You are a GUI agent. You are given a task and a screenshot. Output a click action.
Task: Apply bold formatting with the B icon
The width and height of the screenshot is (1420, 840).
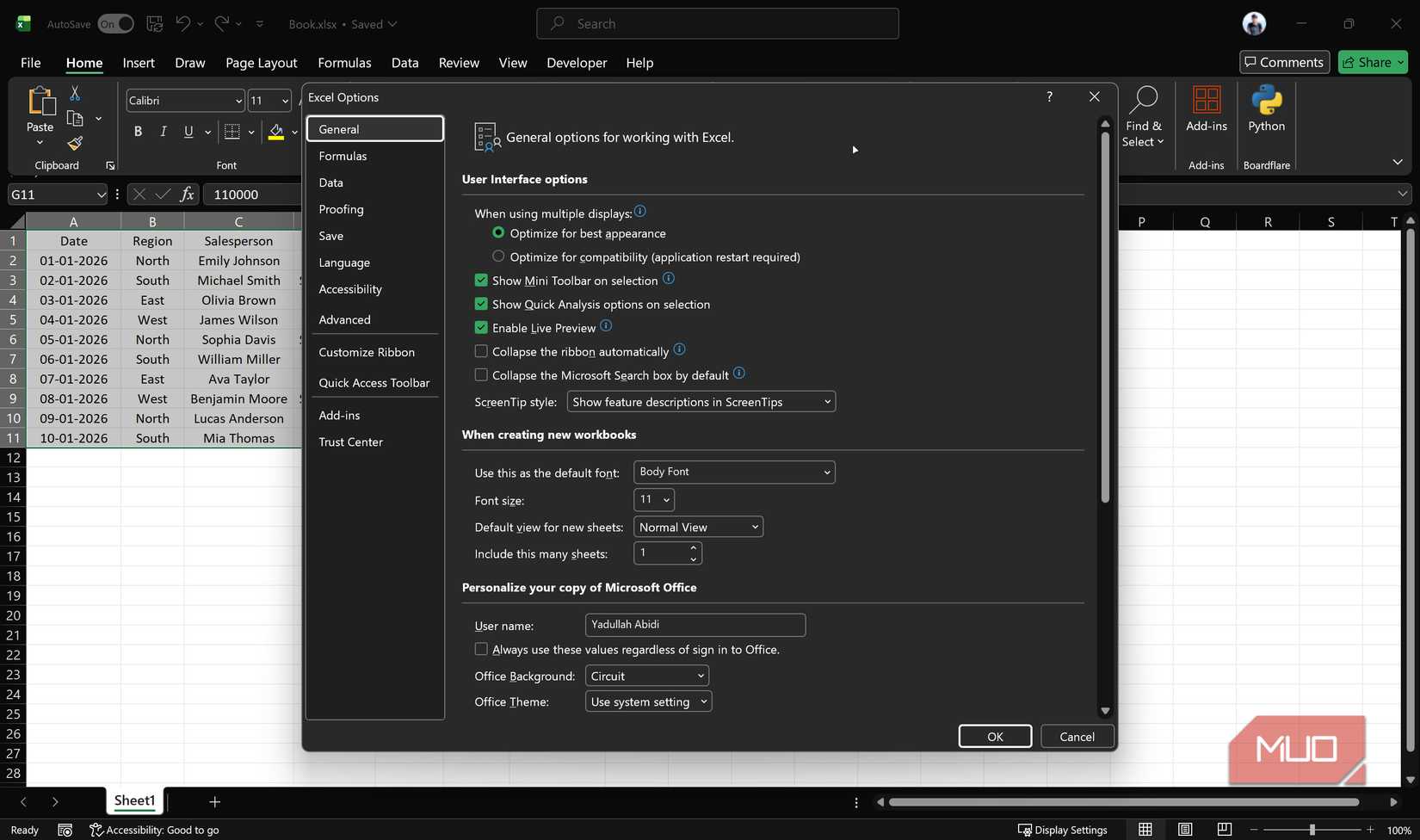point(138,132)
